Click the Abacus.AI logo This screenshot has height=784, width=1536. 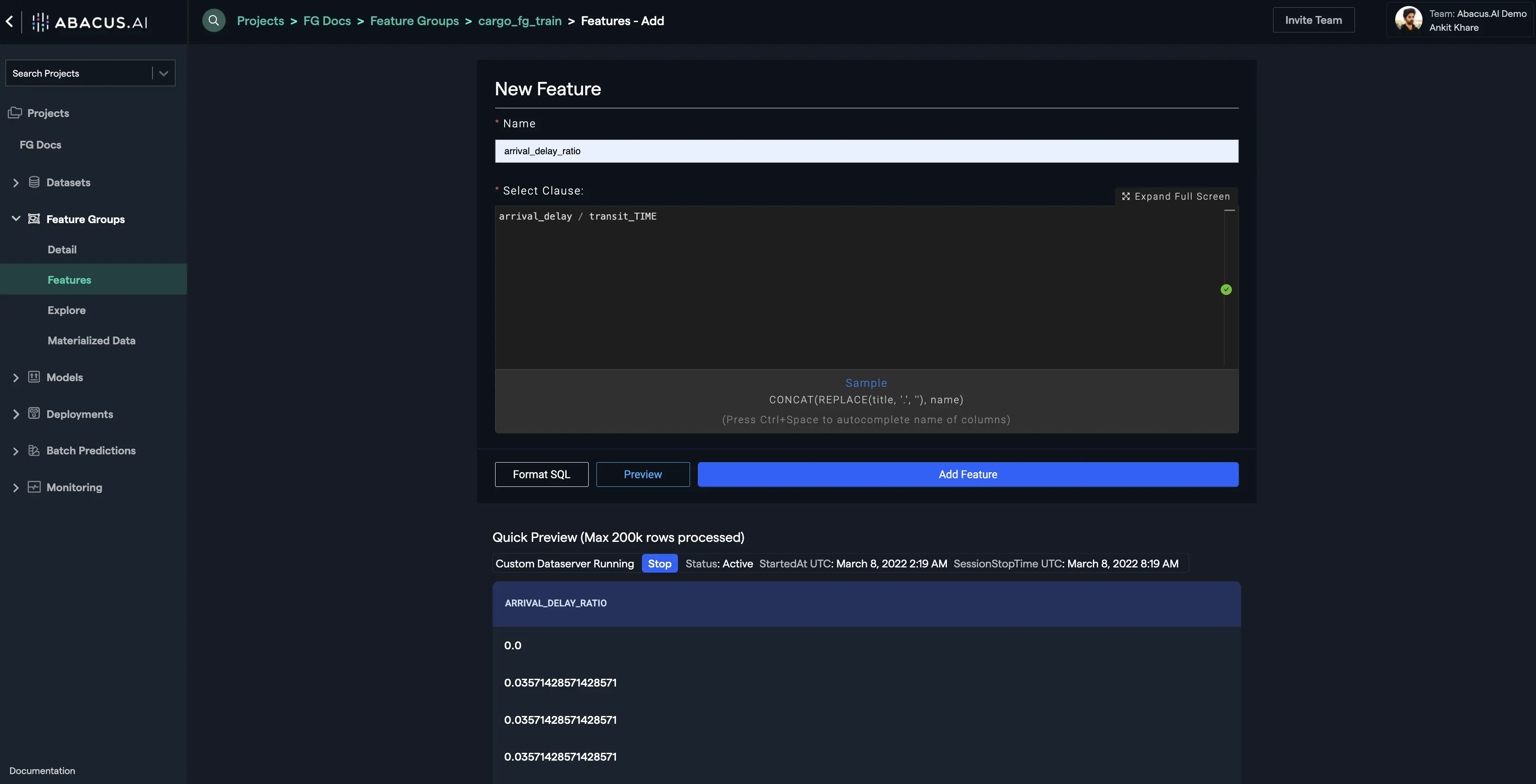coord(89,22)
